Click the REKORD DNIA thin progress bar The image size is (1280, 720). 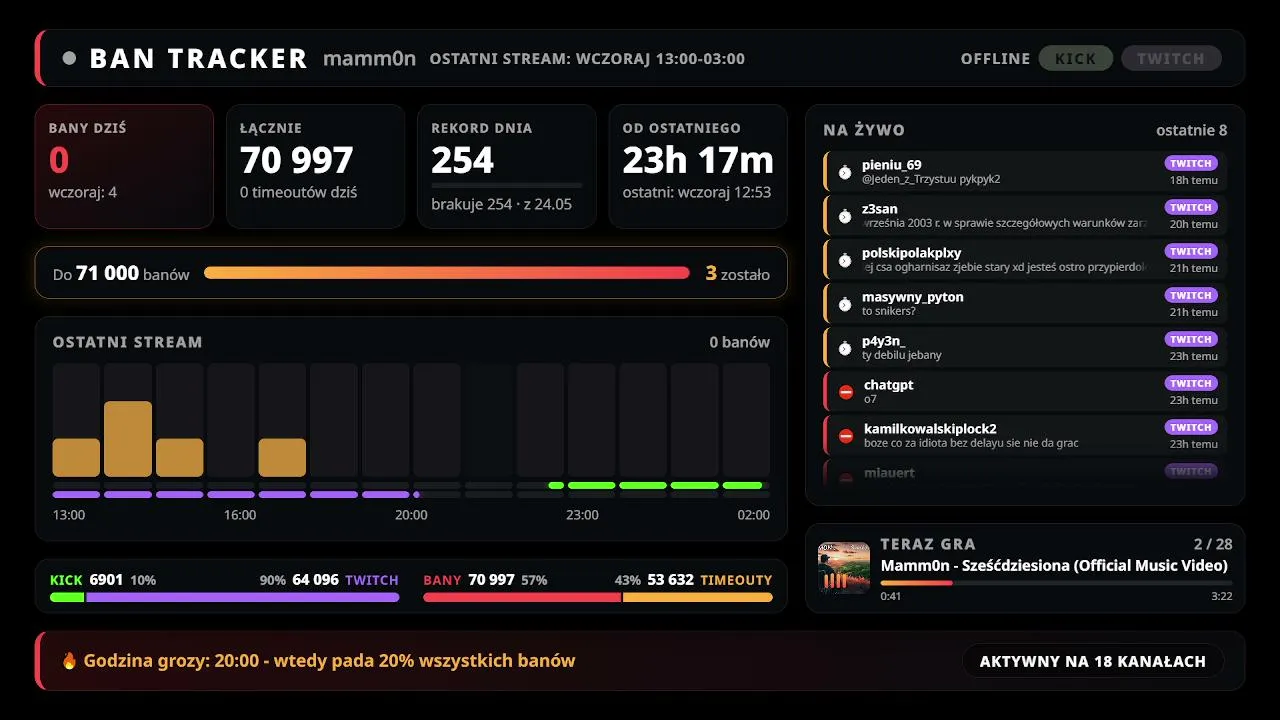[x=507, y=185]
